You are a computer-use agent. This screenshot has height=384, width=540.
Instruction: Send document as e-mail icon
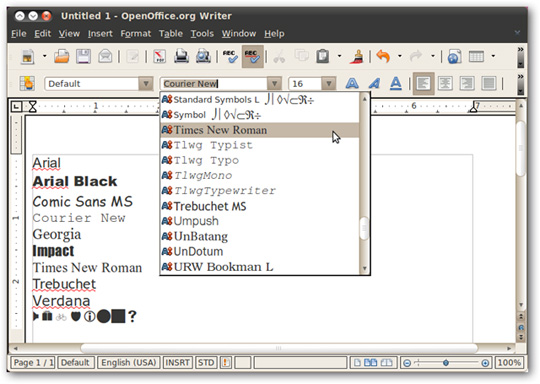(x=105, y=56)
